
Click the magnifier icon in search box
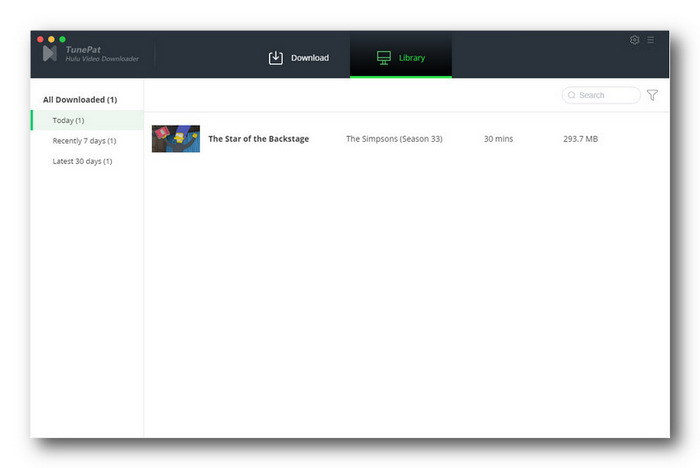(571, 95)
